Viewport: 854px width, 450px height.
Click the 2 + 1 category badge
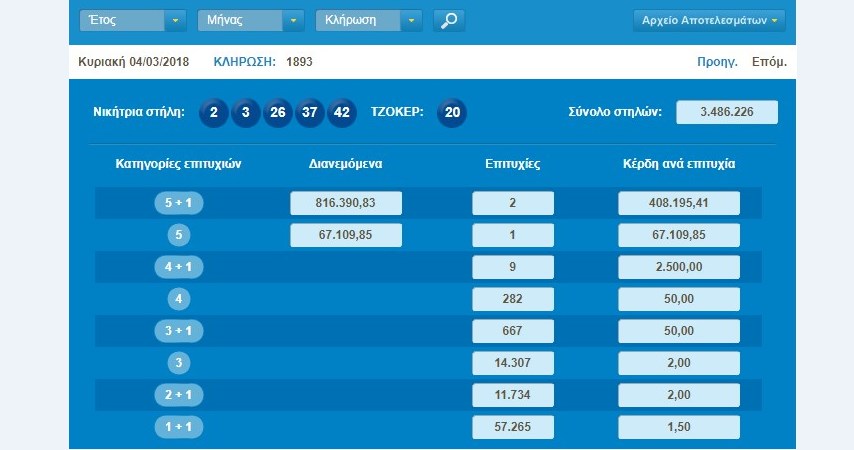[179, 394]
